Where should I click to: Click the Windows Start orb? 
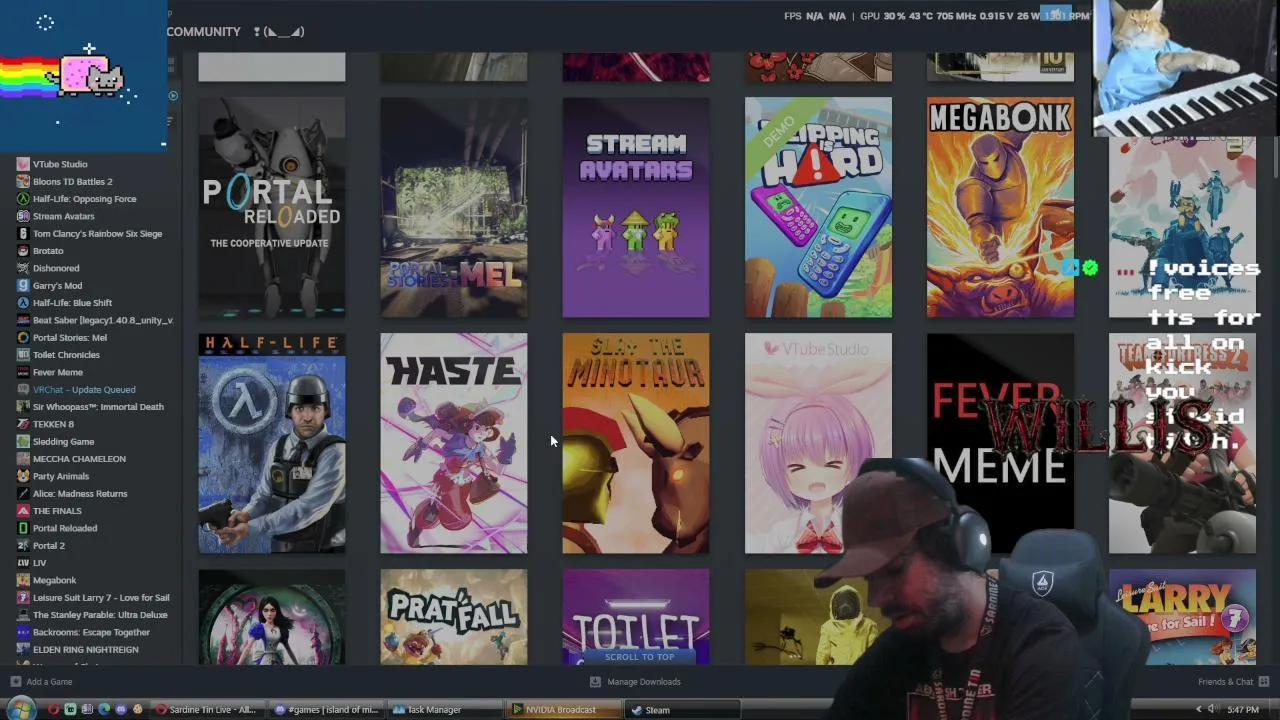point(21,709)
